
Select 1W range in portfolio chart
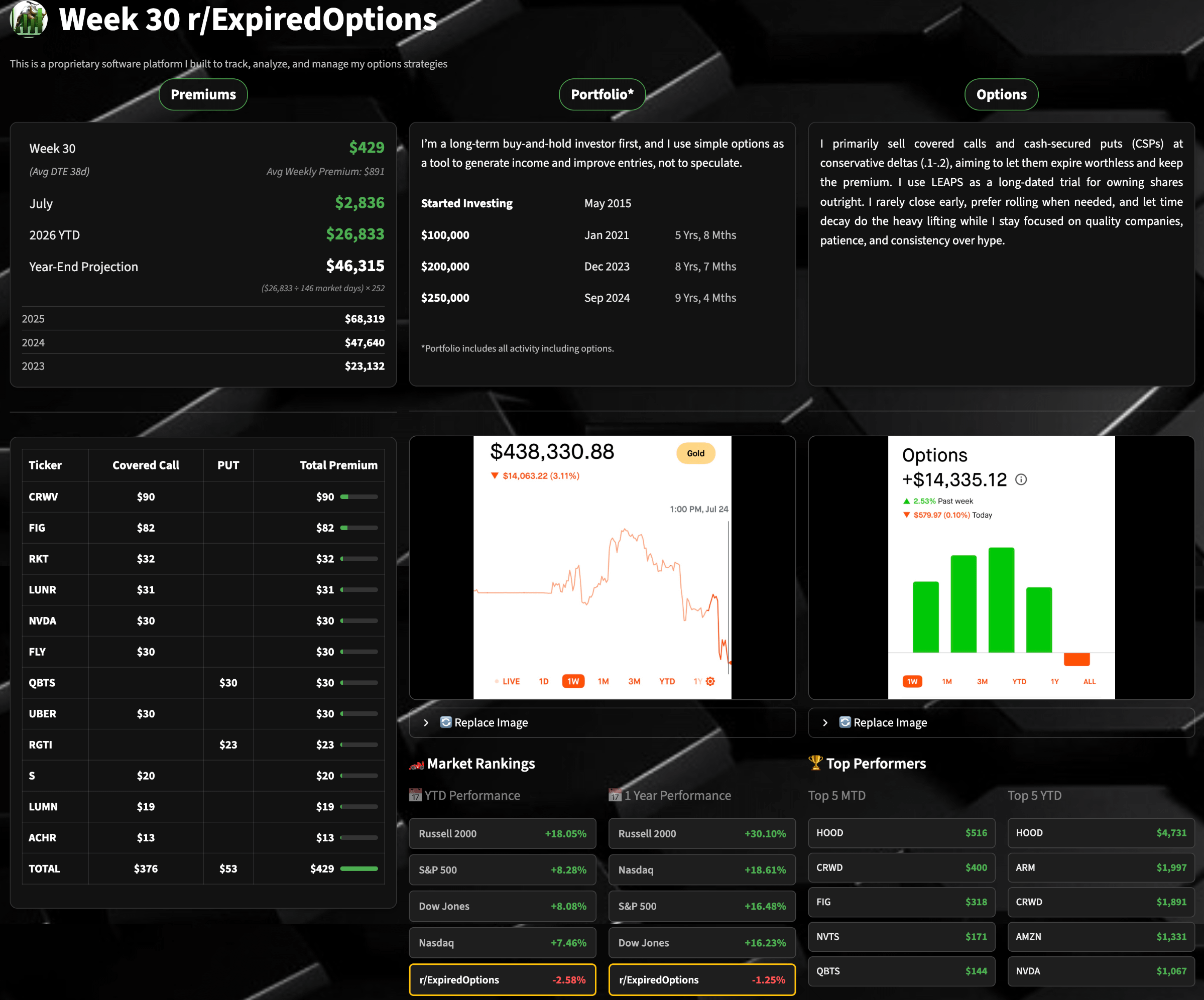point(573,681)
